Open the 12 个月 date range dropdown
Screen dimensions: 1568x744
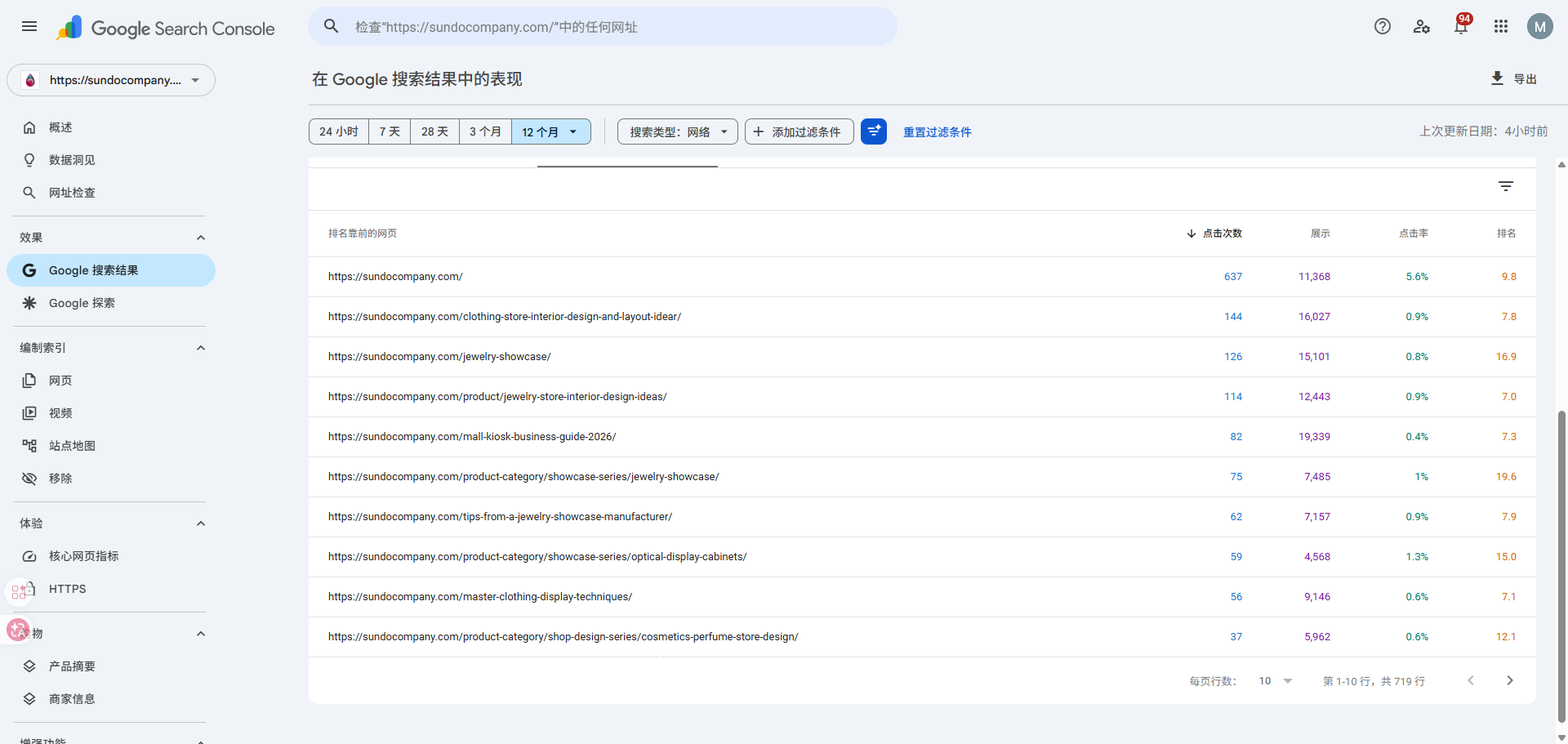(551, 131)
